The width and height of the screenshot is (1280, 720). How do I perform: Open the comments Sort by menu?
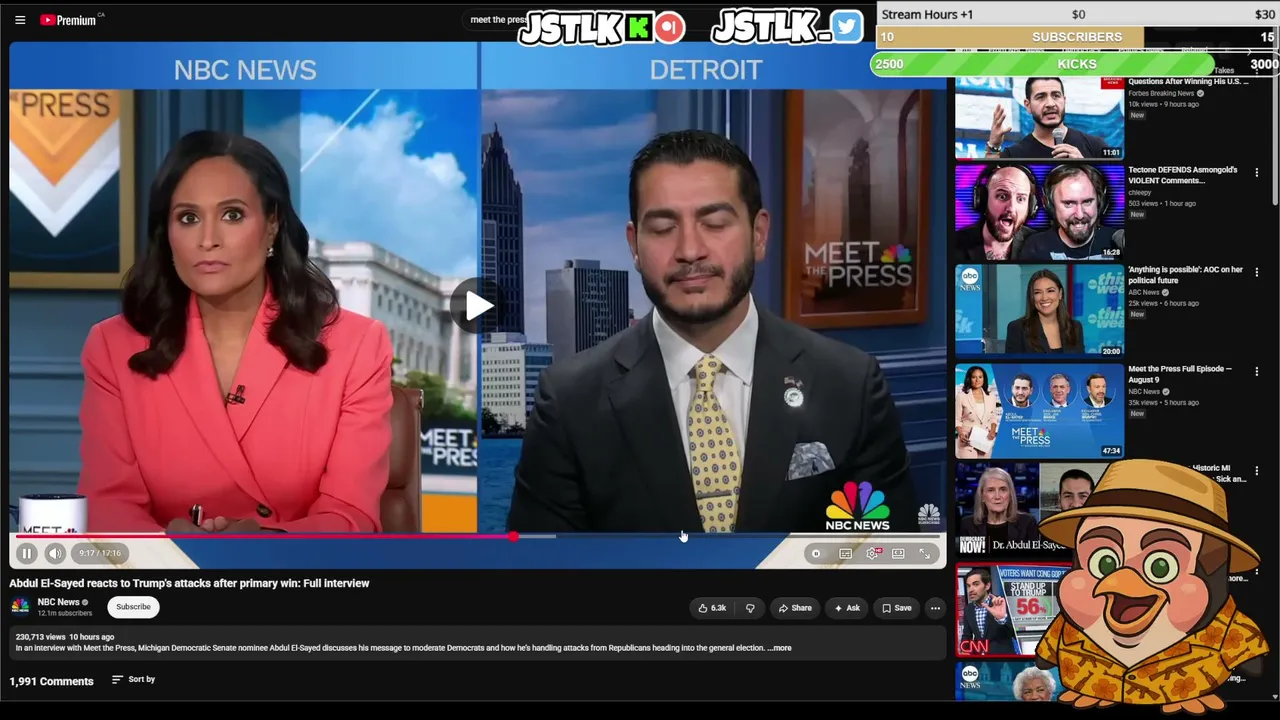click(133, 680)
